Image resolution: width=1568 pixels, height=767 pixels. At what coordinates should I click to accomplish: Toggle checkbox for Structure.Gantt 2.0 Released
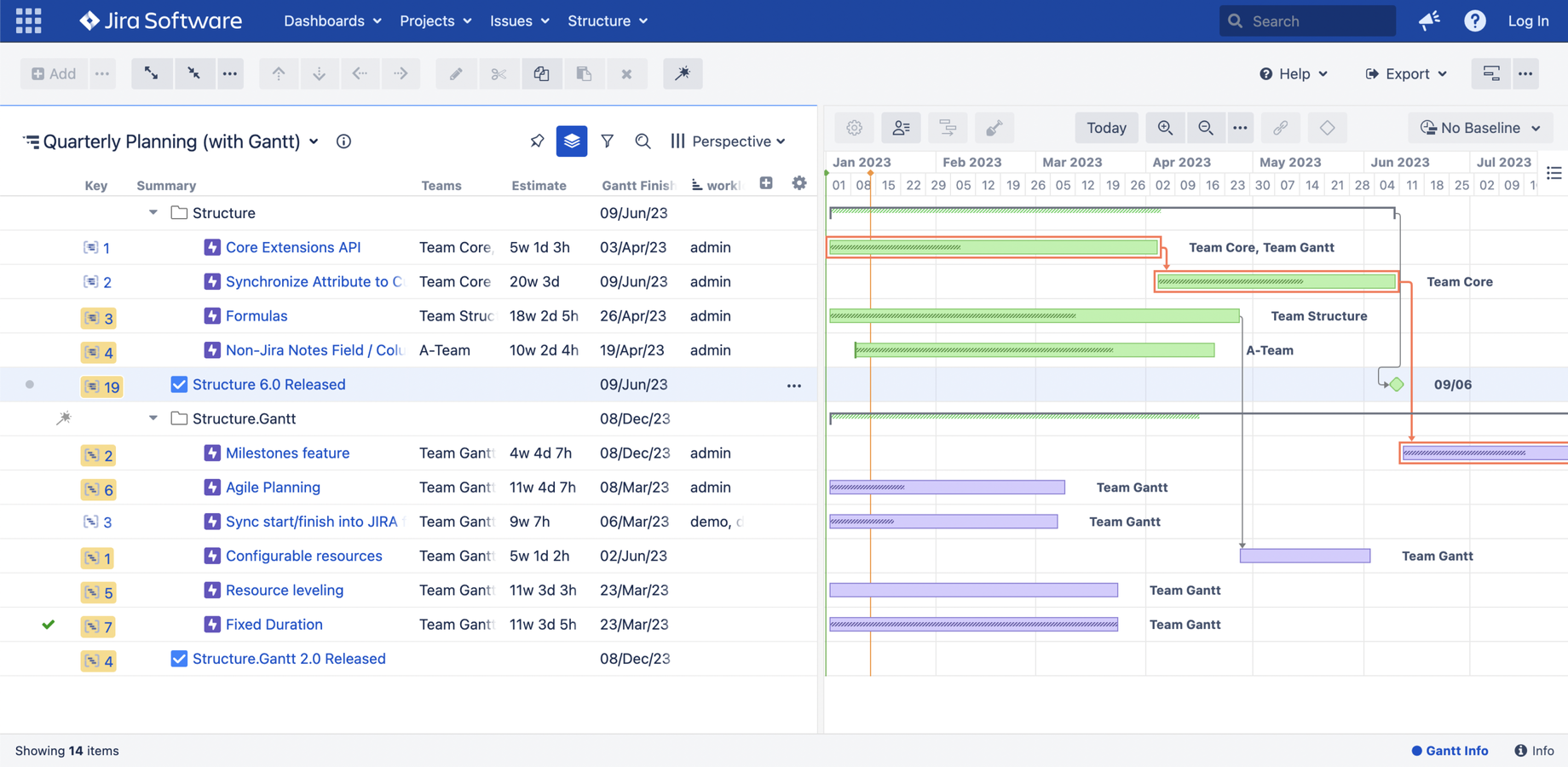click(178, 659)
